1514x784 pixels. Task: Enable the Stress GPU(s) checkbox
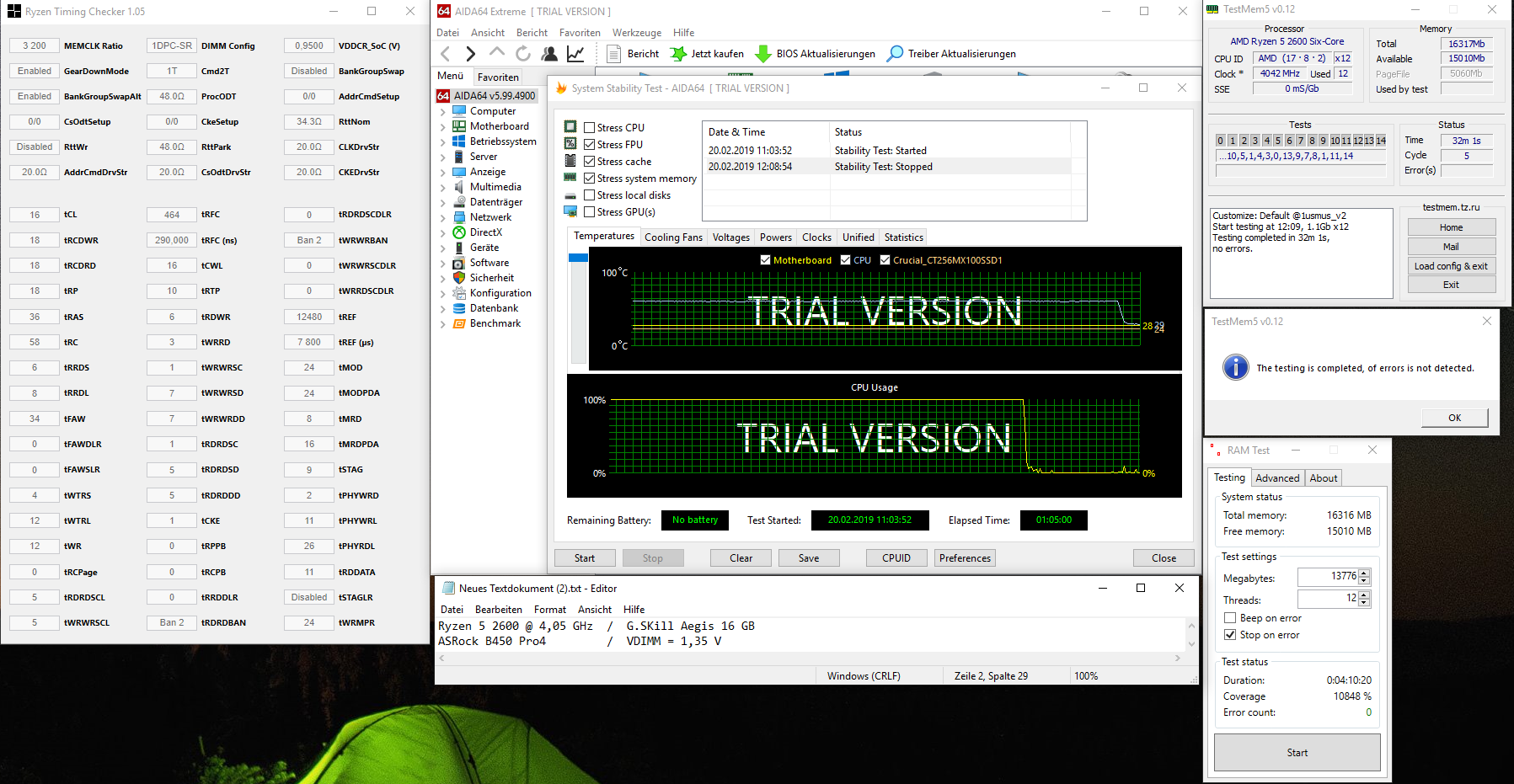tap(590, 212)
